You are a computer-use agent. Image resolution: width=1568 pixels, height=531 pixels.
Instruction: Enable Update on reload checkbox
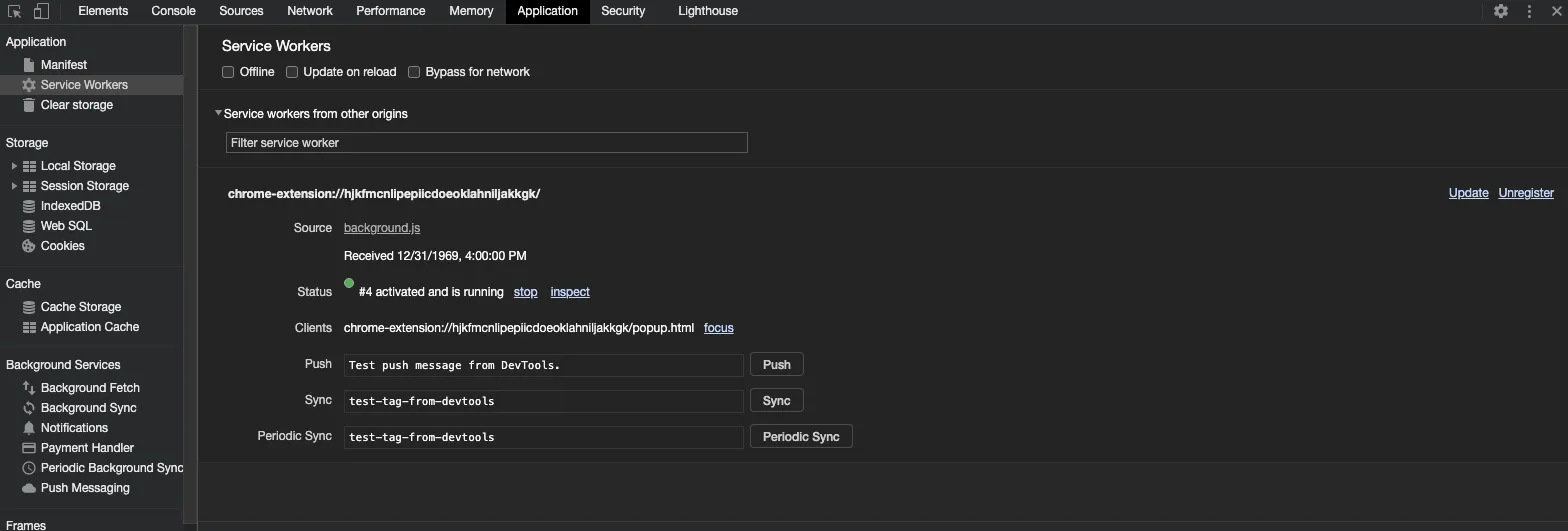pos(292,72)
